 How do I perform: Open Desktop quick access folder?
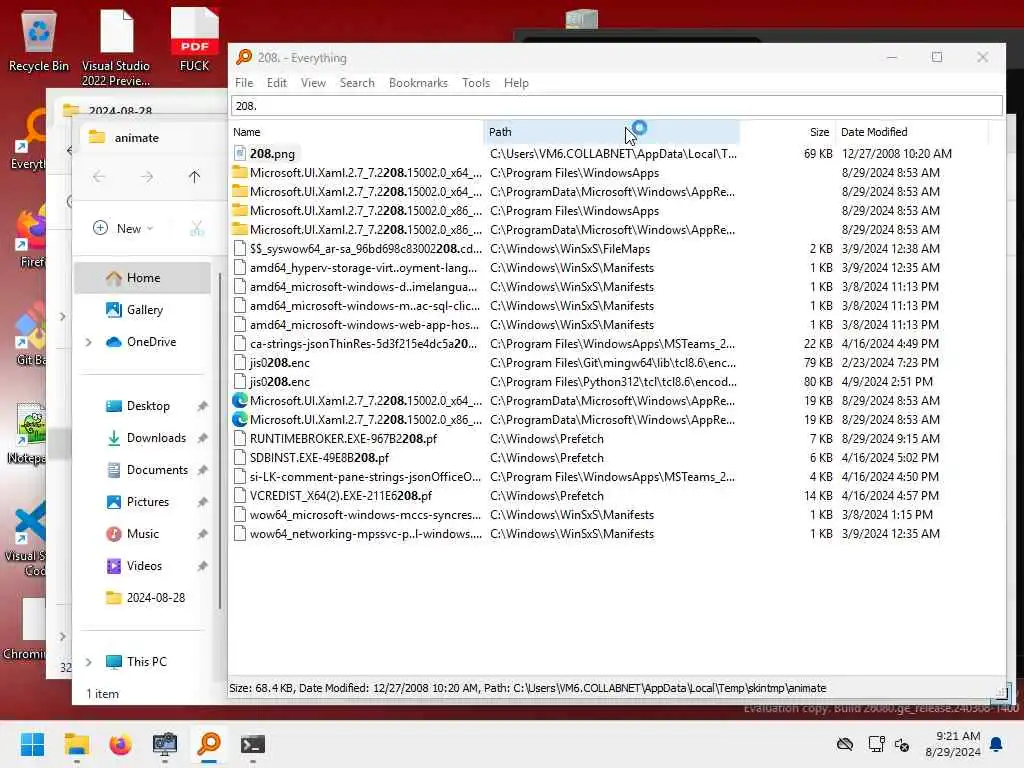tap(148, 406)
